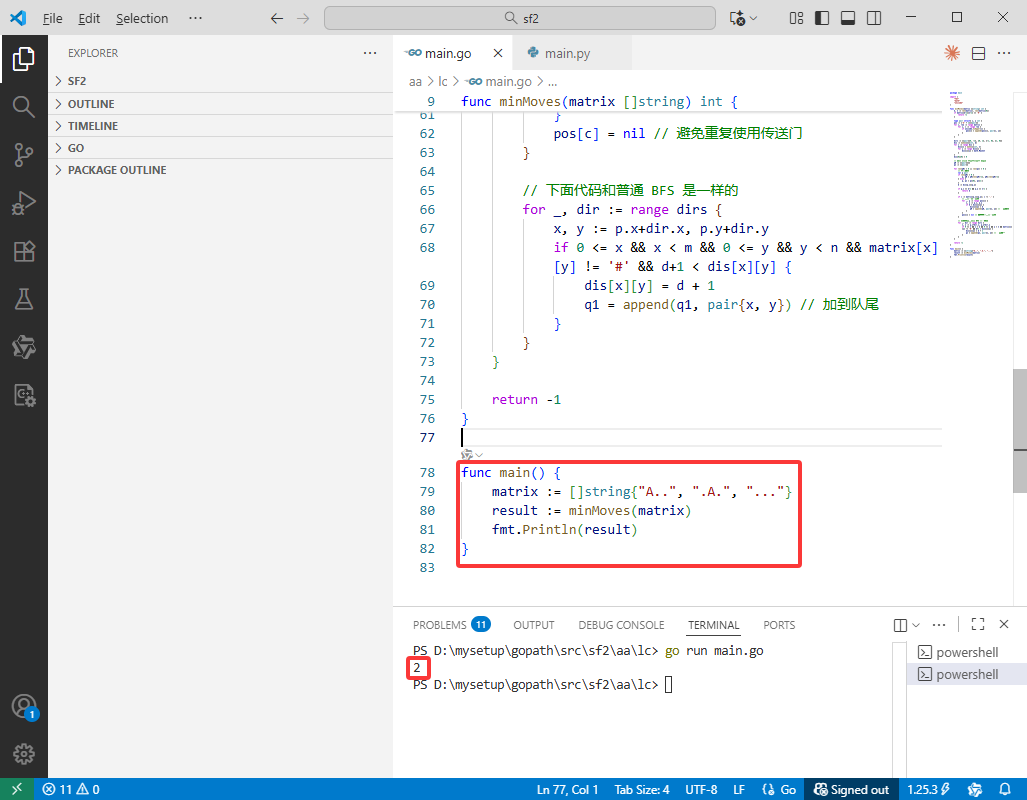Open the Edit menu
1027x800 pixels.
(89, 18)
